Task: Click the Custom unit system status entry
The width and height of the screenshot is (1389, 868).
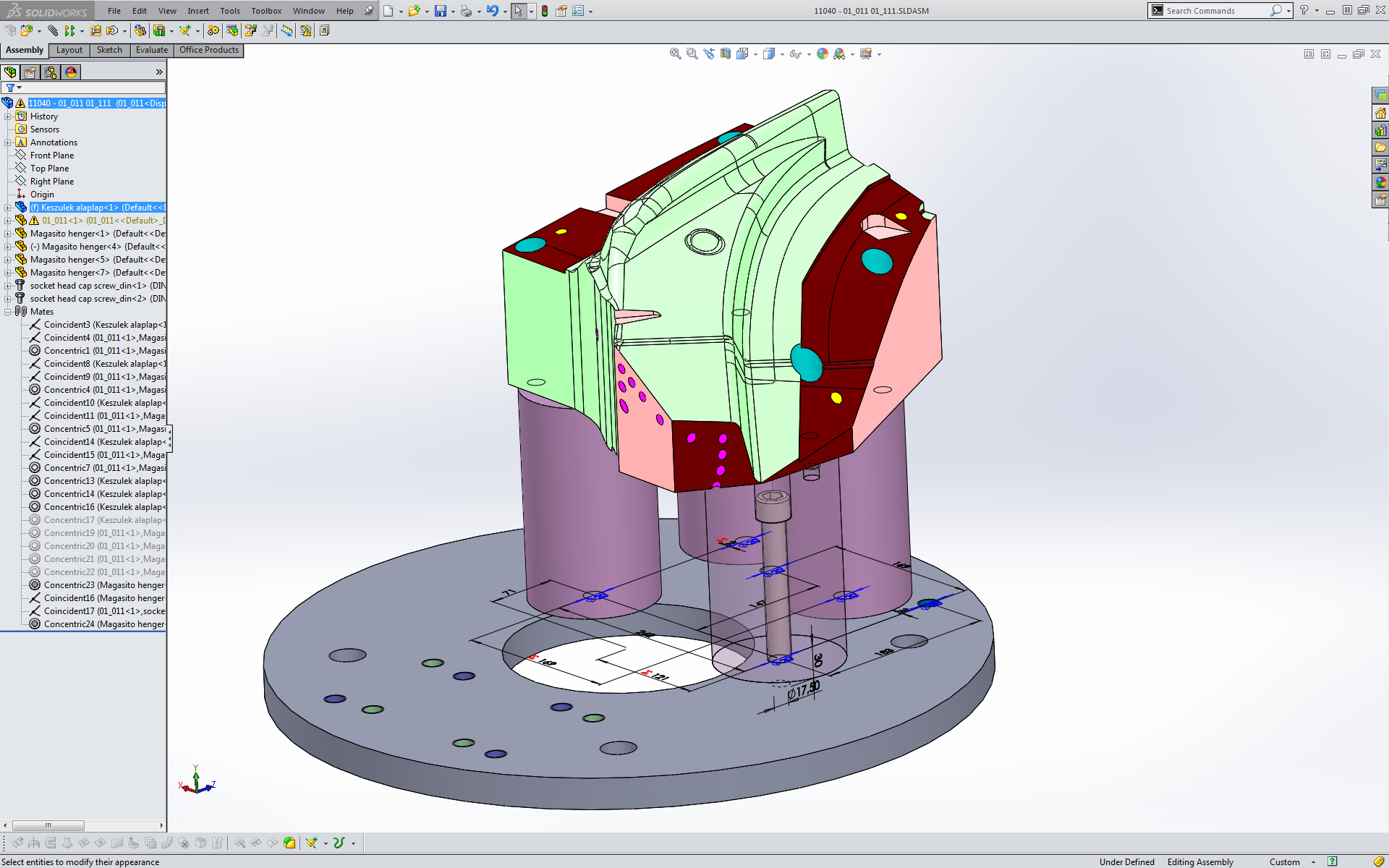Action: pos(1284,861)
